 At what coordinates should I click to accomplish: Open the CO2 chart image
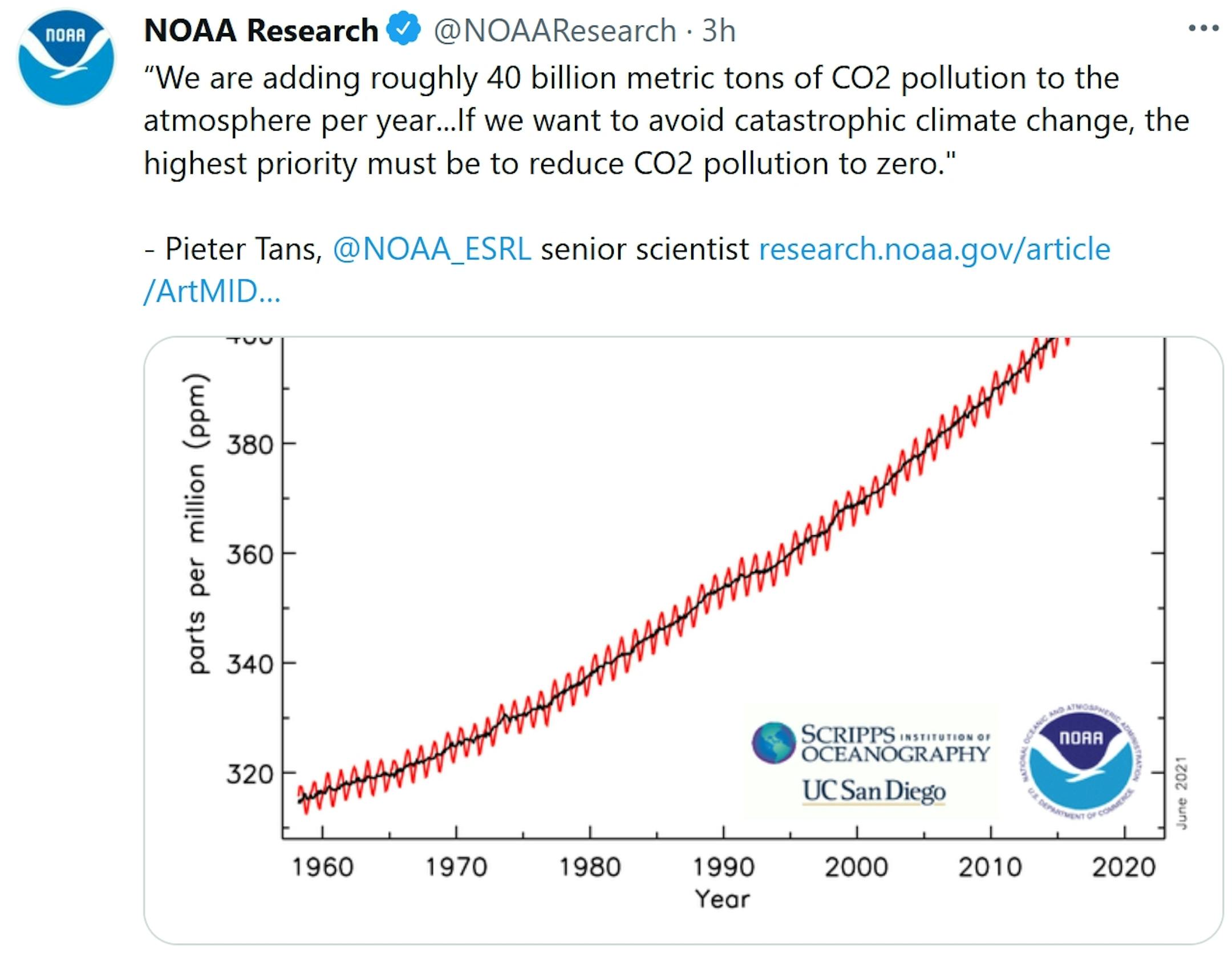(683, 571)
